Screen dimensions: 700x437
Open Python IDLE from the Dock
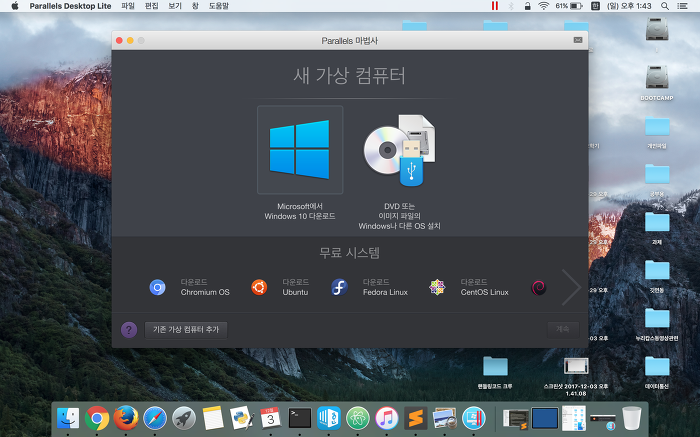pos(242,419)
